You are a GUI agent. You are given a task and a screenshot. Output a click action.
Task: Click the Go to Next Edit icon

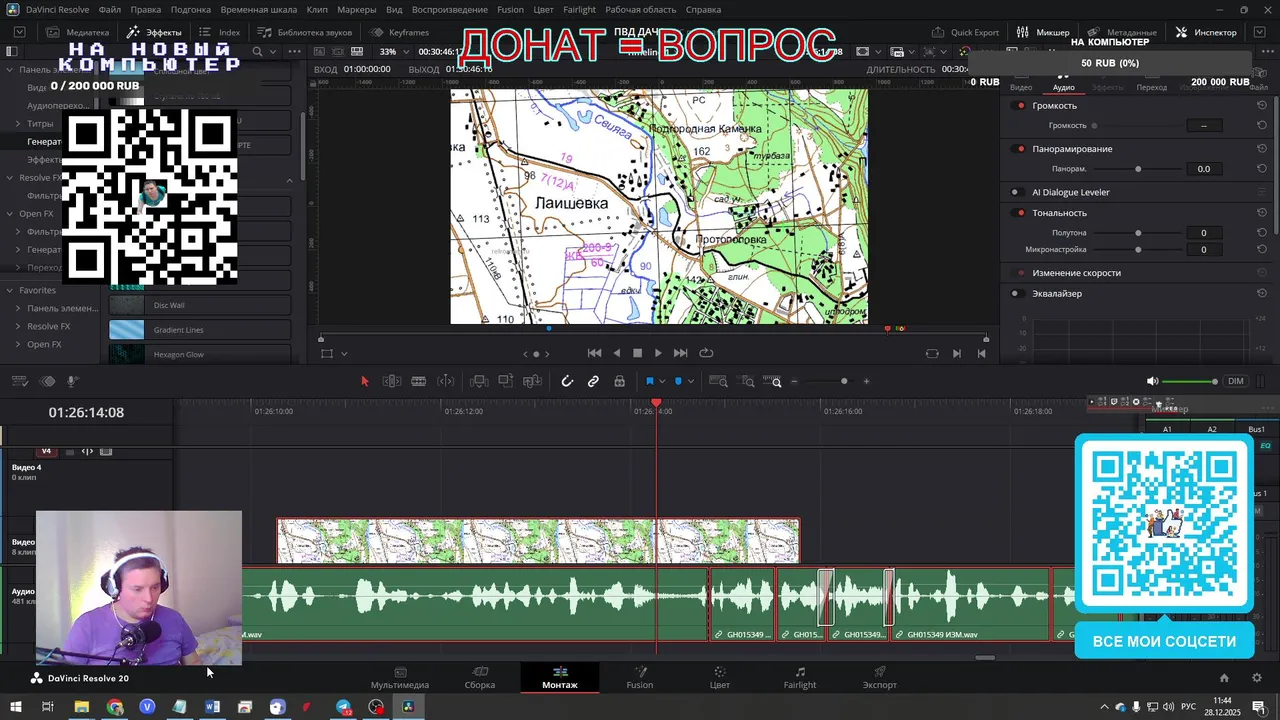click(x=957, y=353)
